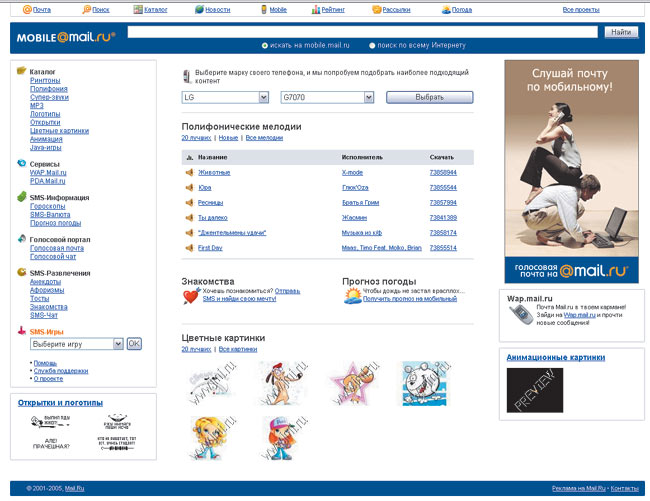
Task: Open the G7070 phone model dropdown
Action: [x=368, y=98]
